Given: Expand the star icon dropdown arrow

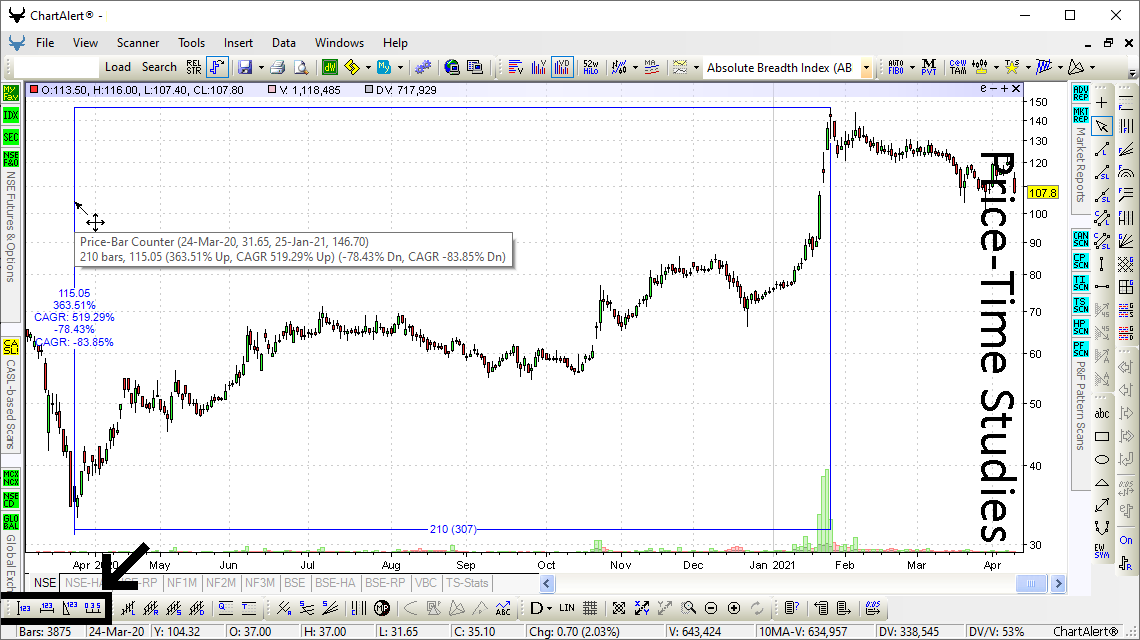Looking at the screenshot, I should (1028, 68).
